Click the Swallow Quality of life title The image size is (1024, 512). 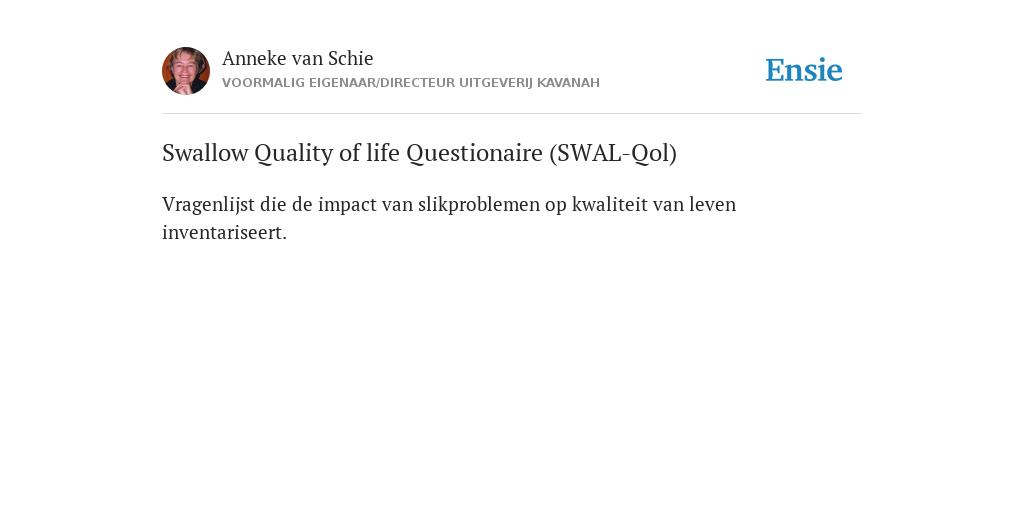tap(419, 153)
